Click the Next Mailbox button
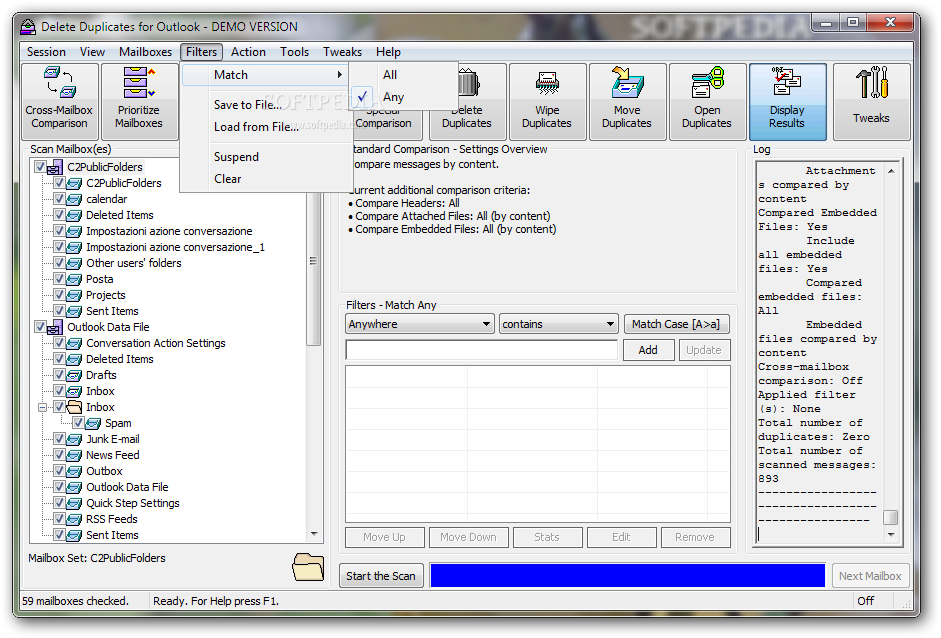This screenshot has height=638, width=941. [x=870, y=576]
